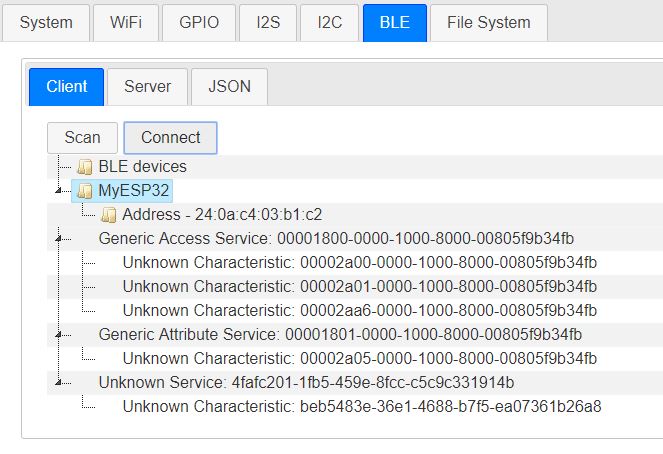Select characteristic 00002a00 in the tree

pos(359,263)
